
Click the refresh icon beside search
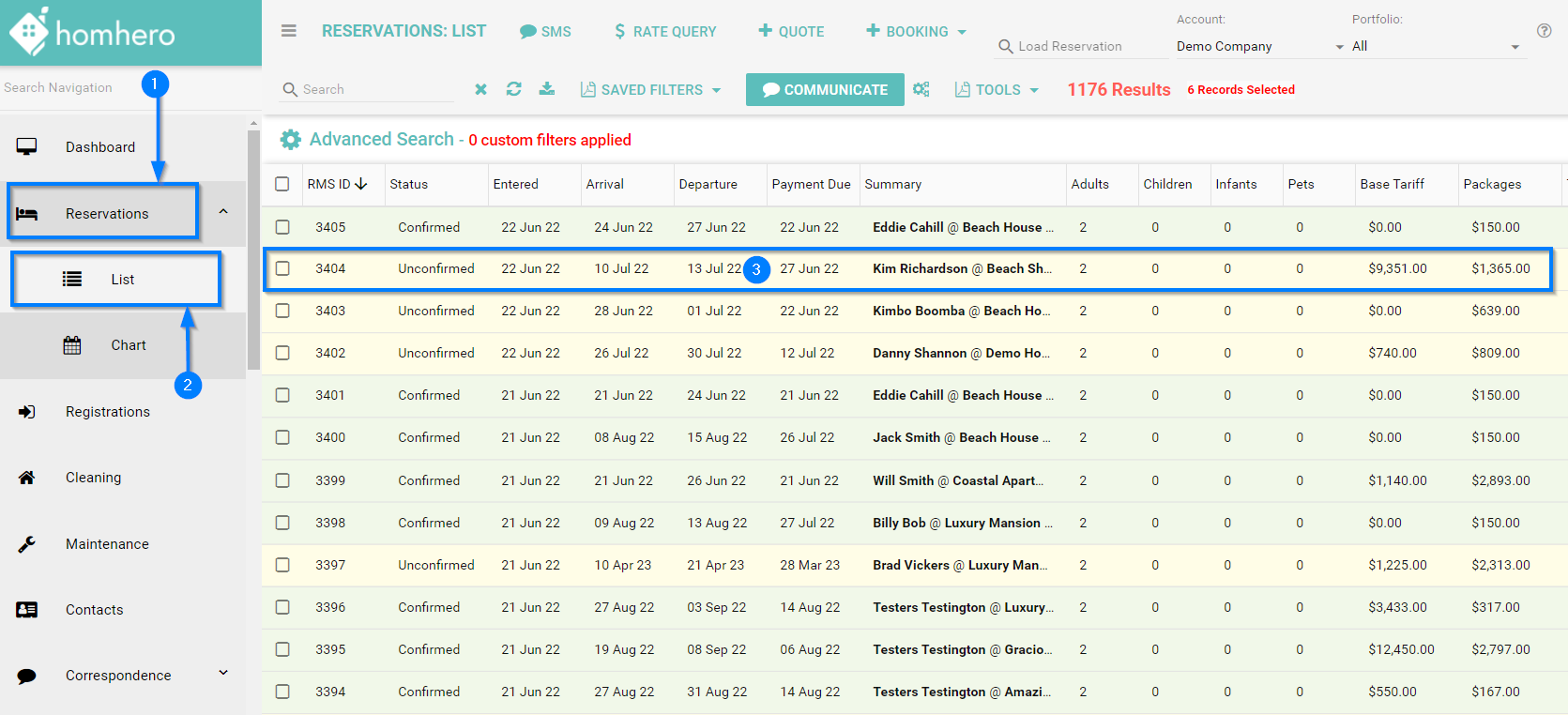point(513,89)
